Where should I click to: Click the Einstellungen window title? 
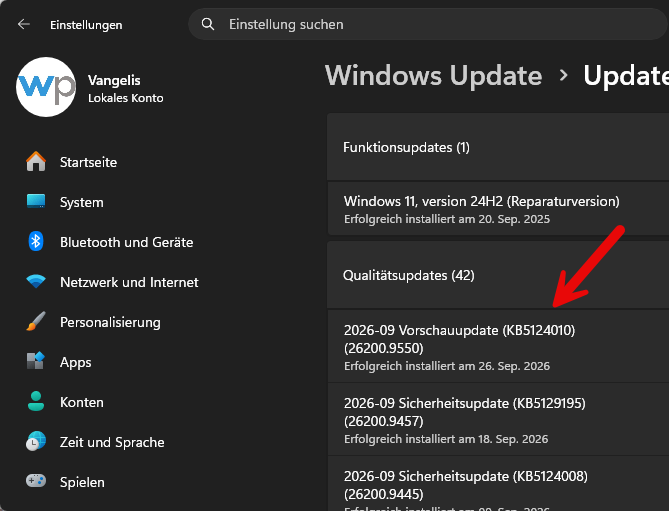(x=86, y=25)
